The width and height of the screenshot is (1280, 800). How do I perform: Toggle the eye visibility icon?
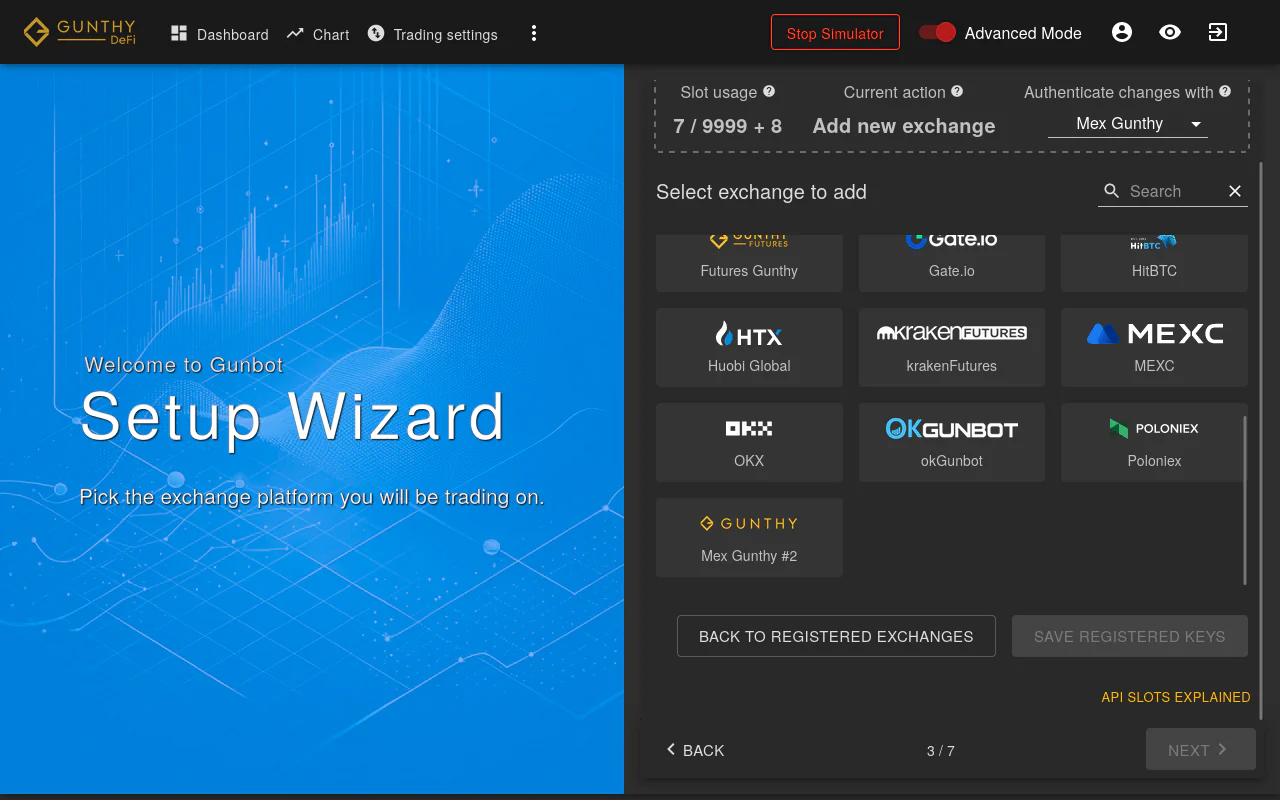(x=1170, y=32)
